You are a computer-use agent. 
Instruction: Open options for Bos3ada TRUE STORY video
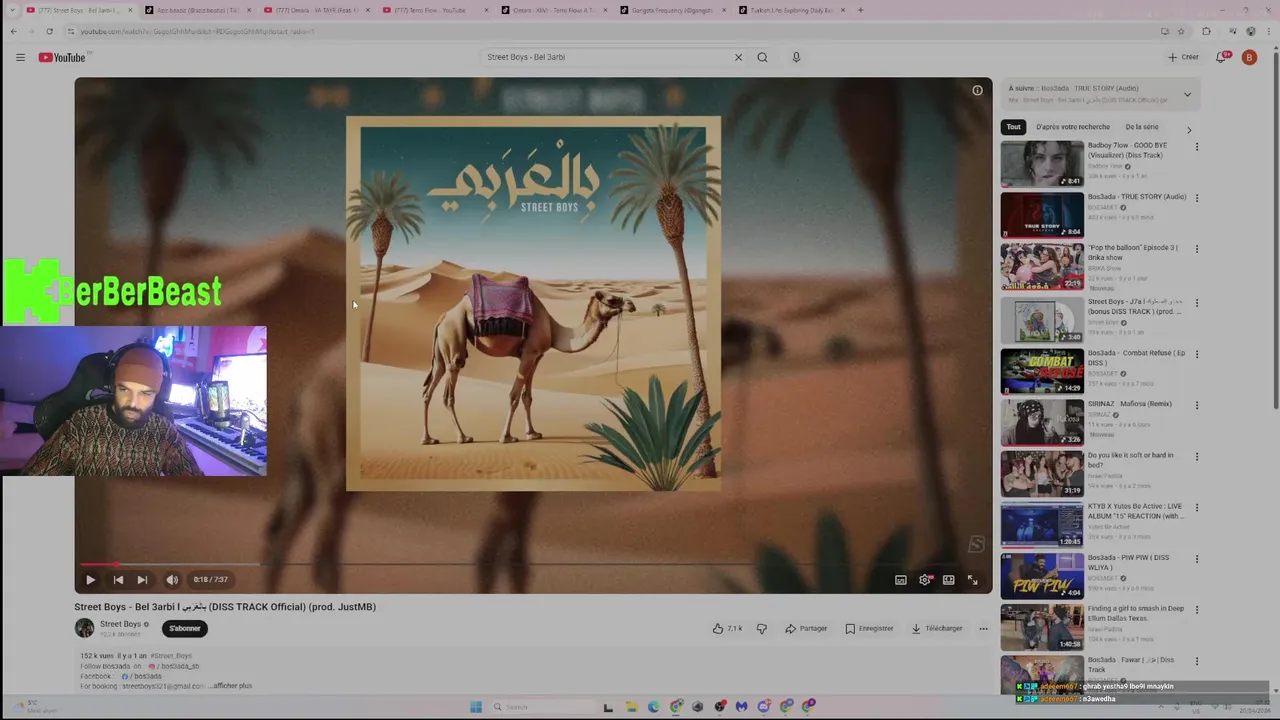[1196, 198]
